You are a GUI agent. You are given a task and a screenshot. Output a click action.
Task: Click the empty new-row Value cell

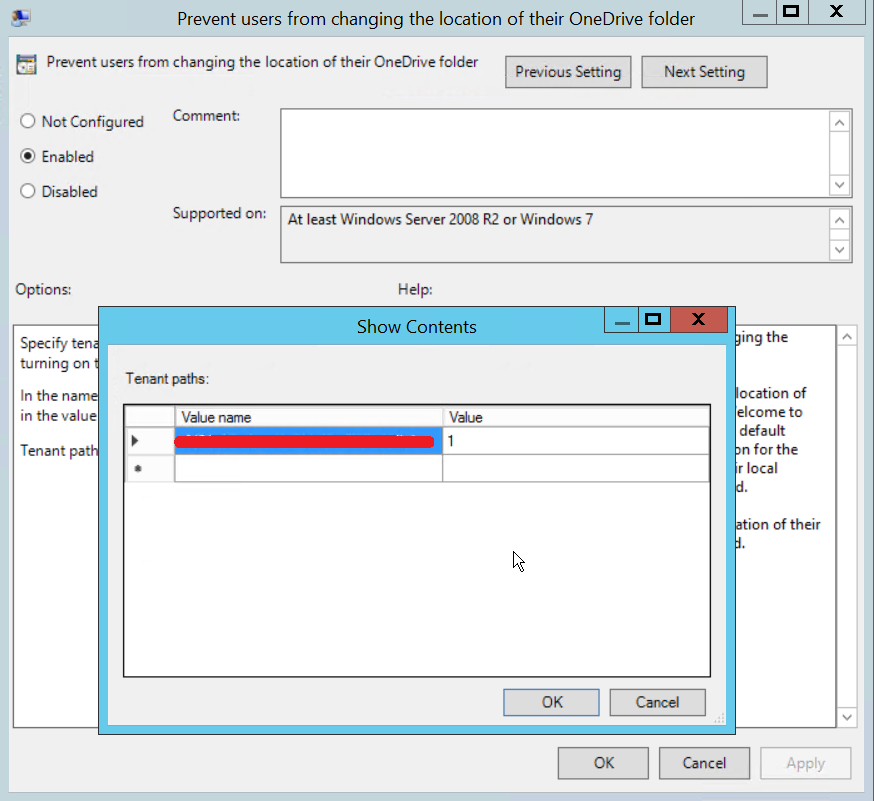576,468
